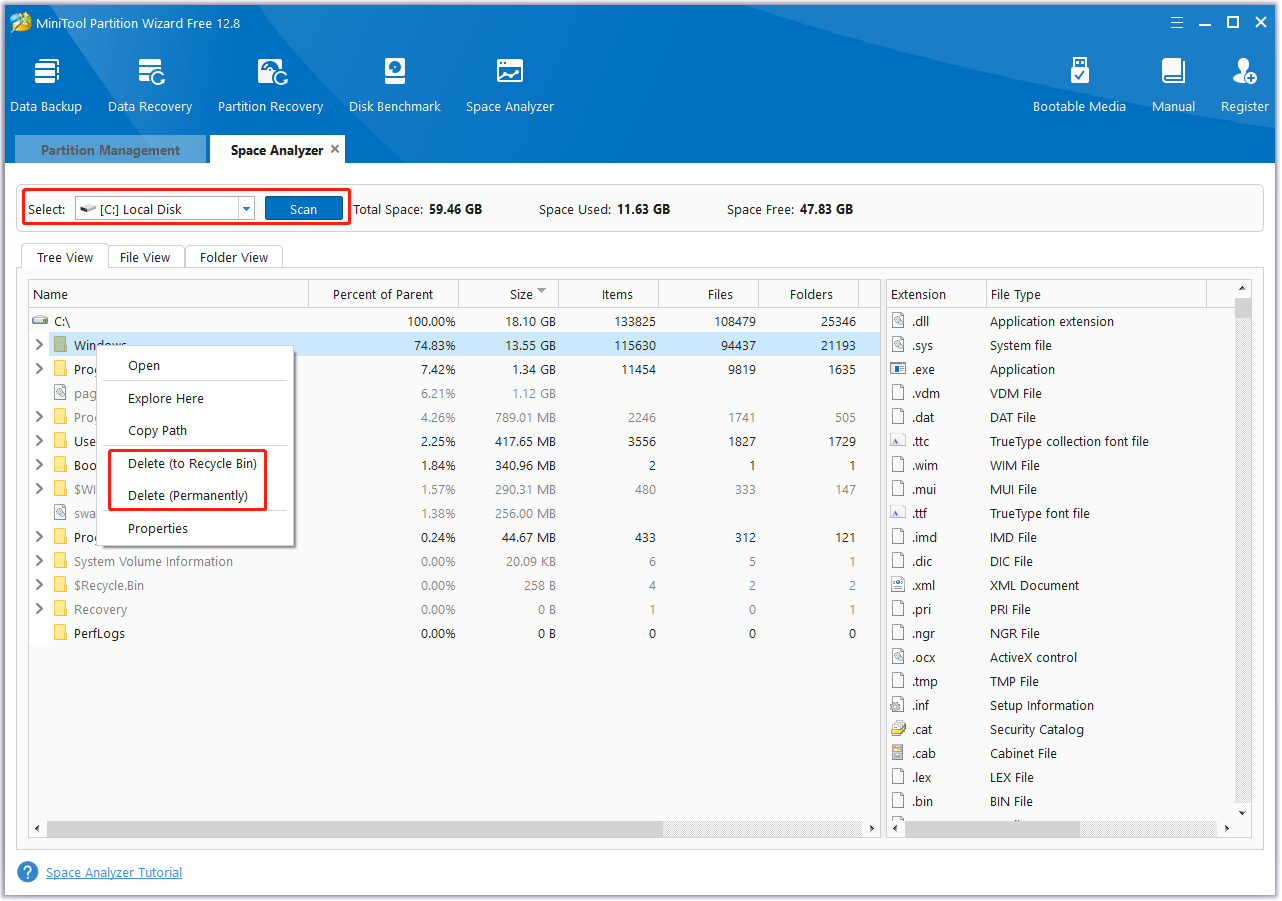The image size is (1282, 901).
Task: Click the 13.55 GB size value
Action: (532, 345)
